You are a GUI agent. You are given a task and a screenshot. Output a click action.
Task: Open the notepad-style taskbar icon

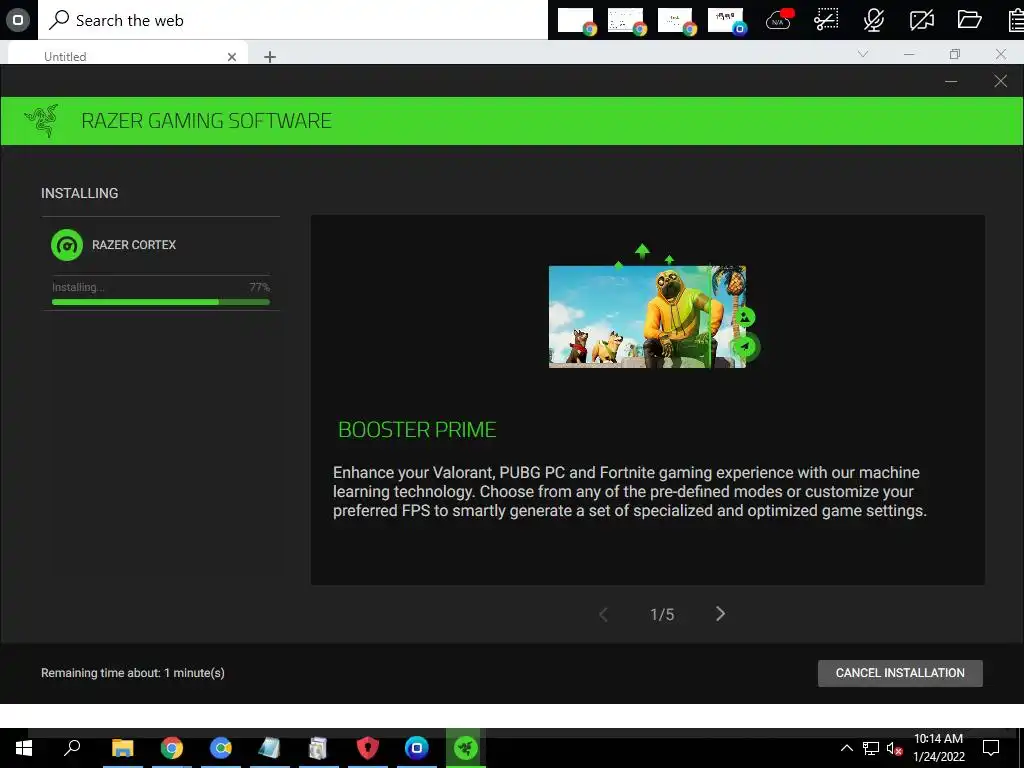tap(269, 748)
